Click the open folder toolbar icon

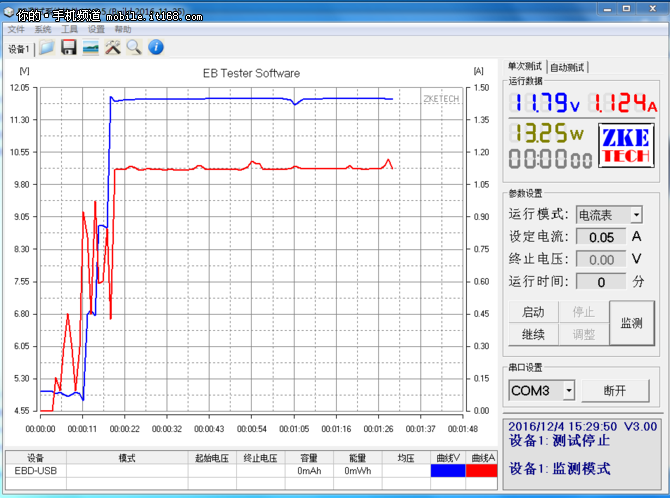[47, 48]
